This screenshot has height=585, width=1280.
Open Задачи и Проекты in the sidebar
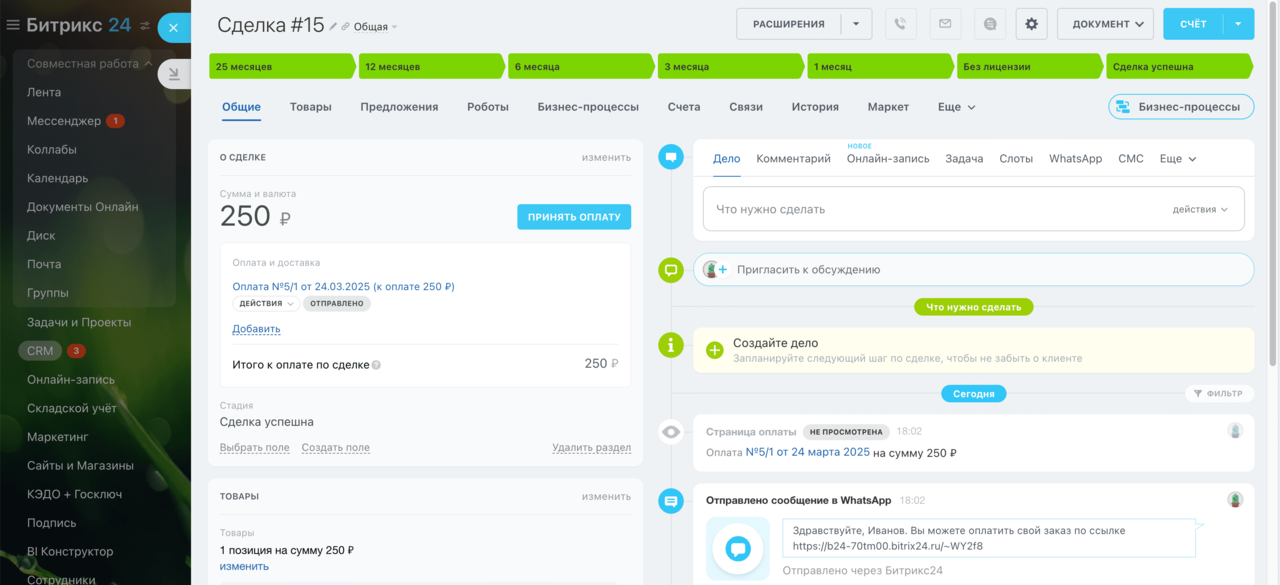pyautogui.click(x=79, y=322)
